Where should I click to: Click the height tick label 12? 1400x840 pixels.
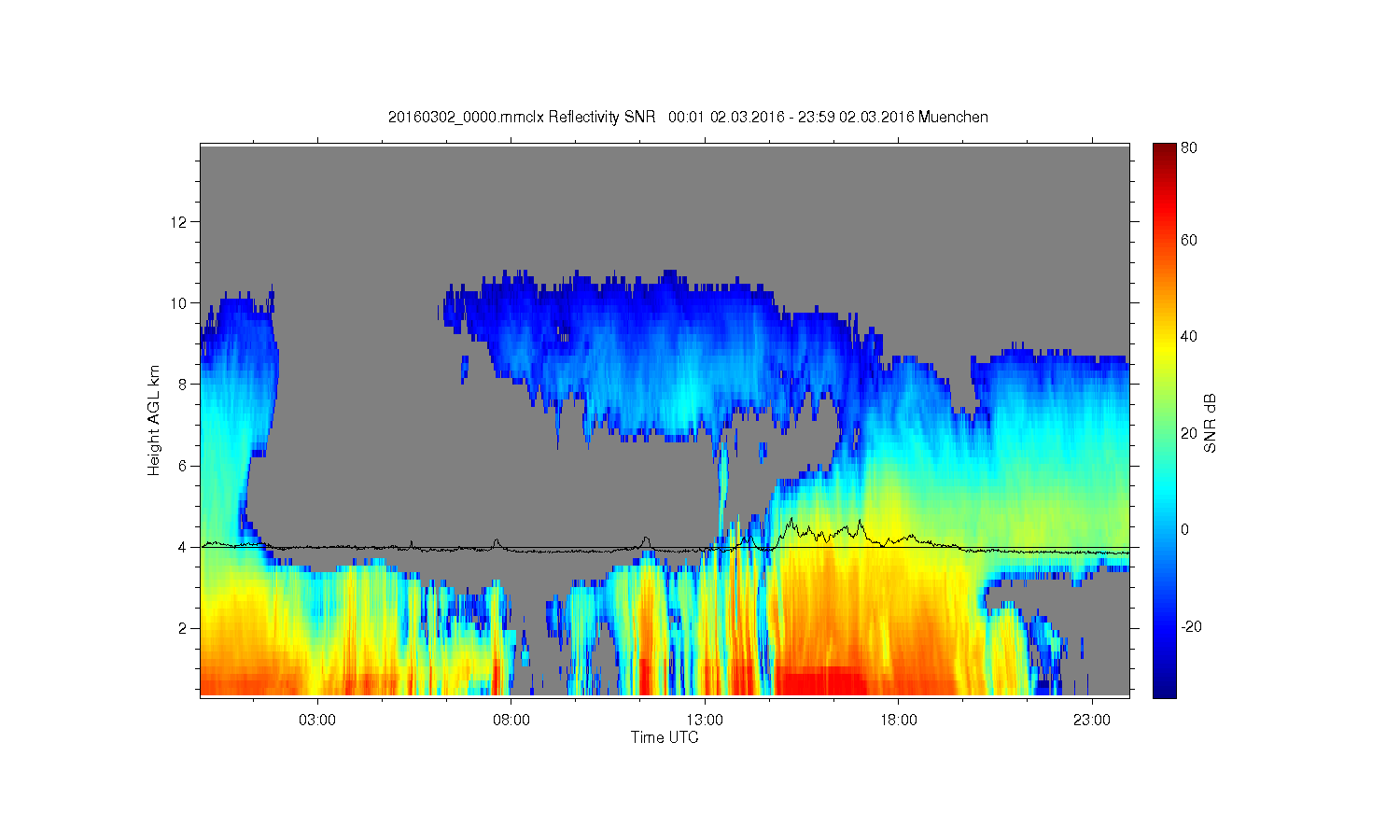(179, 221)
